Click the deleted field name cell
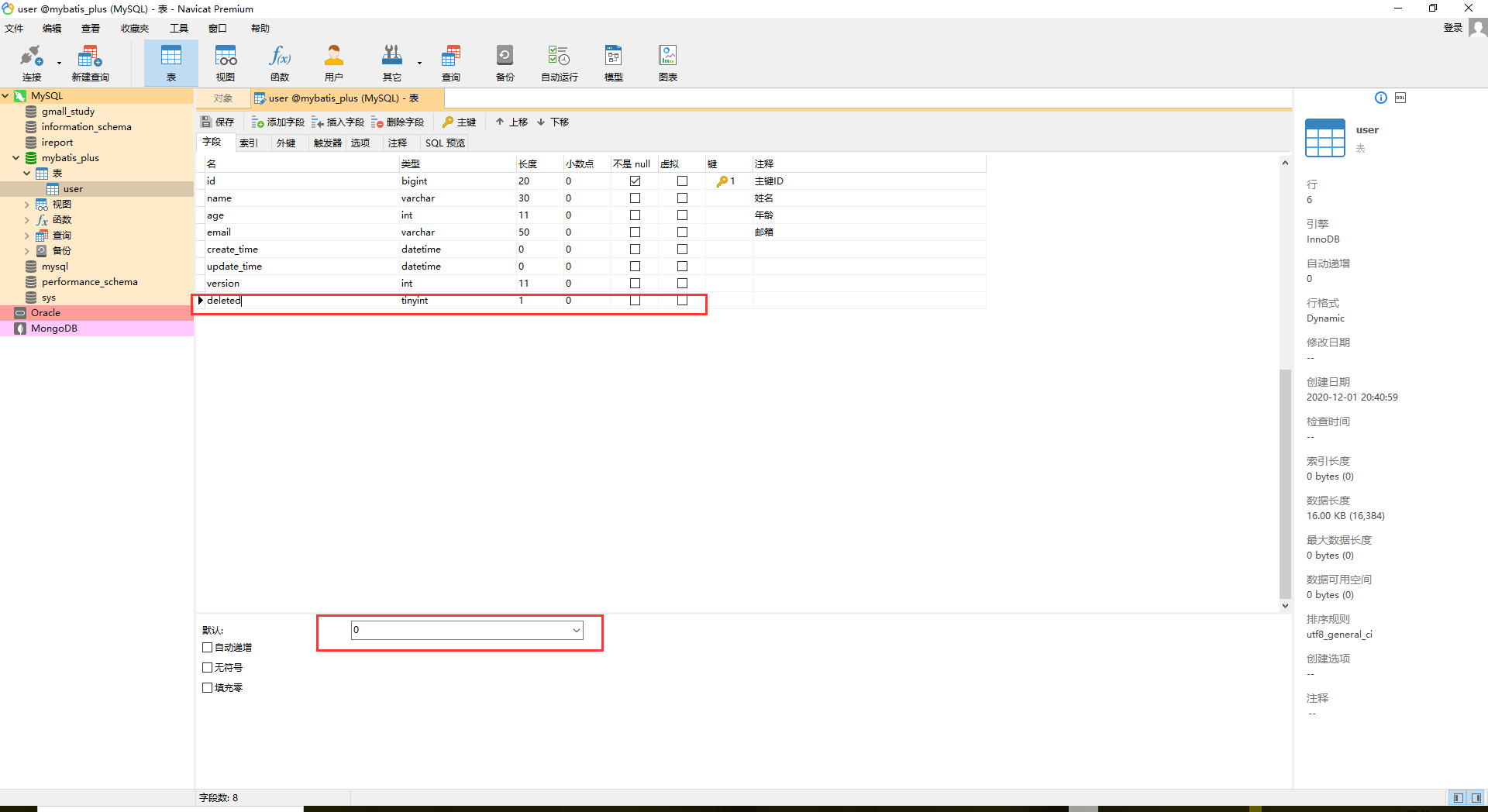 tap(302, 301)
